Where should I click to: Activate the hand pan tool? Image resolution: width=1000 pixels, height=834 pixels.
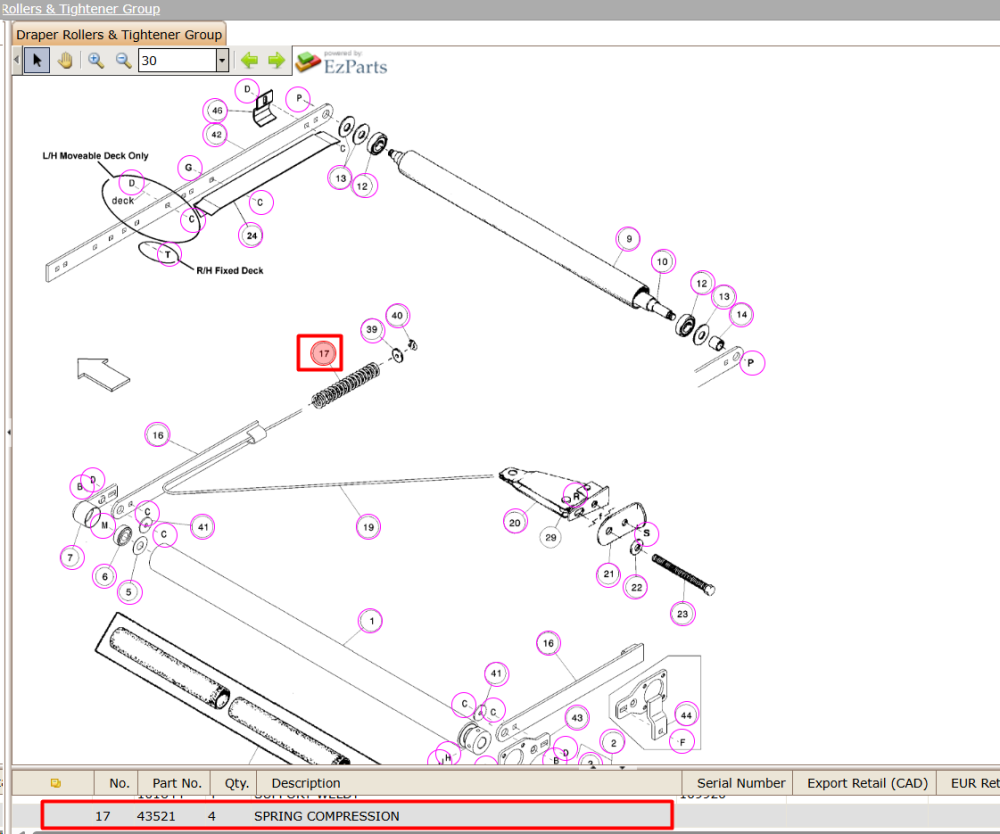click(x=65, y=61)
